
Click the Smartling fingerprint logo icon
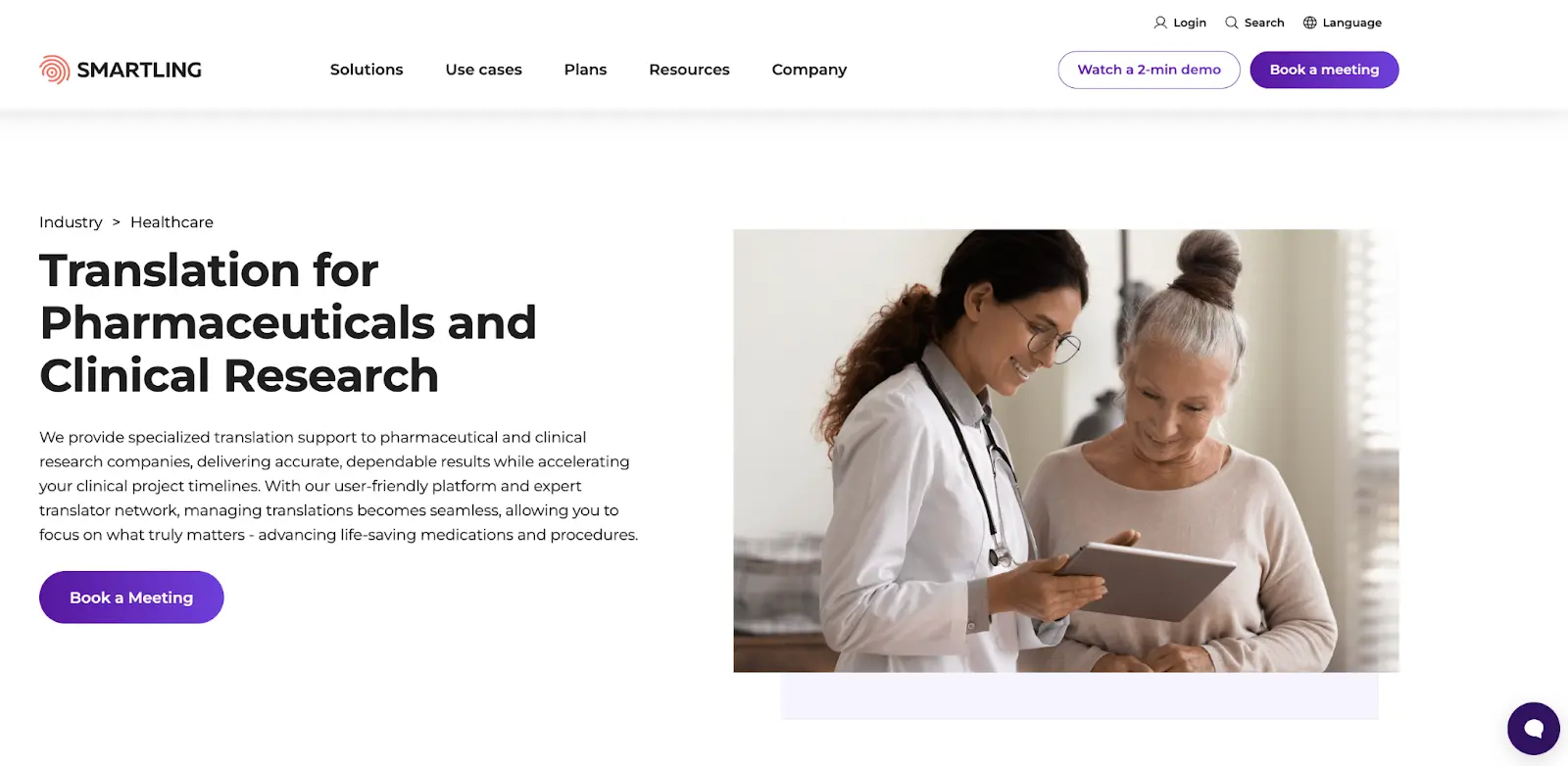tap(54, 70)
